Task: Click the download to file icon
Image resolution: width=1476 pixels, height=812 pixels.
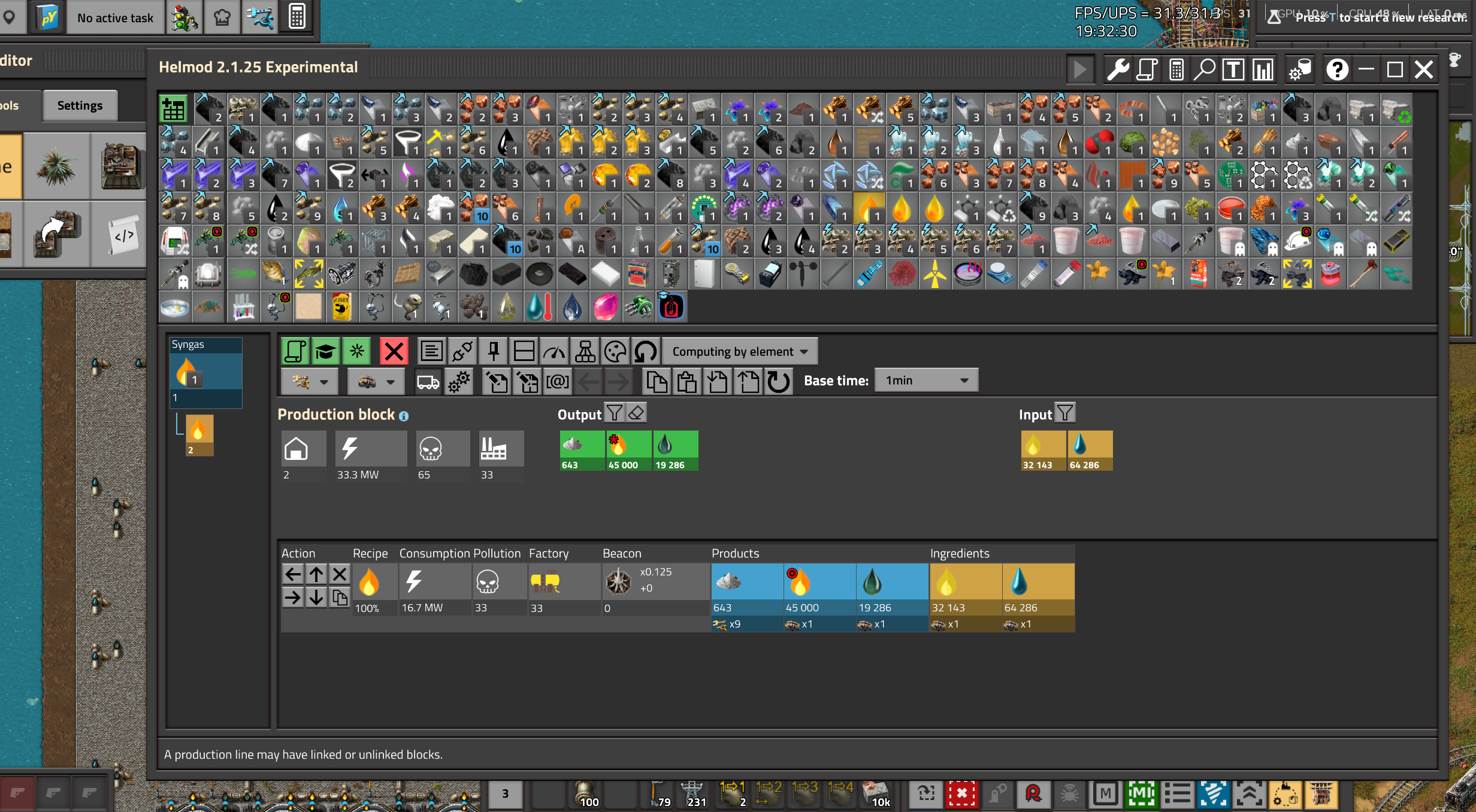Action: (x=718, y=381)
